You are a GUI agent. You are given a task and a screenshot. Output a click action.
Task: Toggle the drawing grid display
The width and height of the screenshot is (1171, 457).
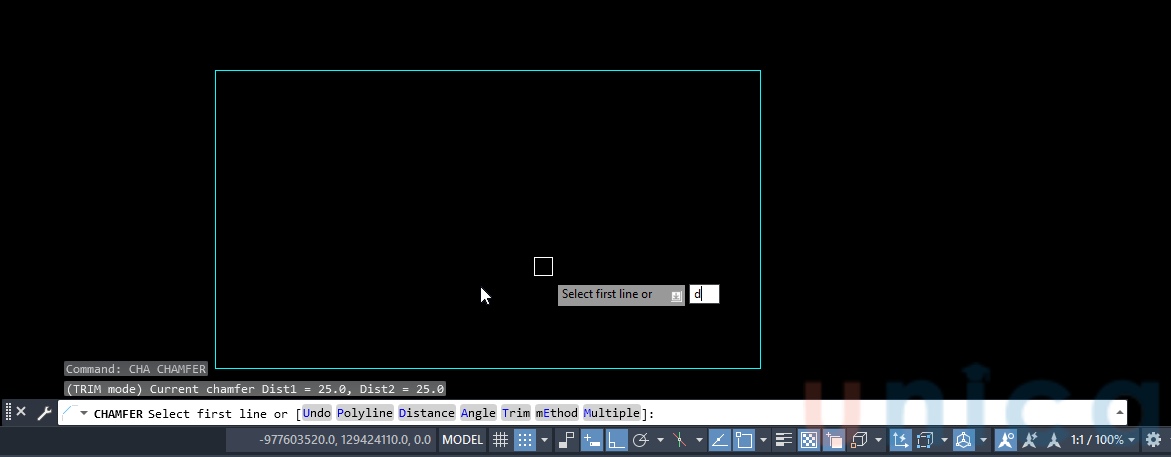[501, 440]
